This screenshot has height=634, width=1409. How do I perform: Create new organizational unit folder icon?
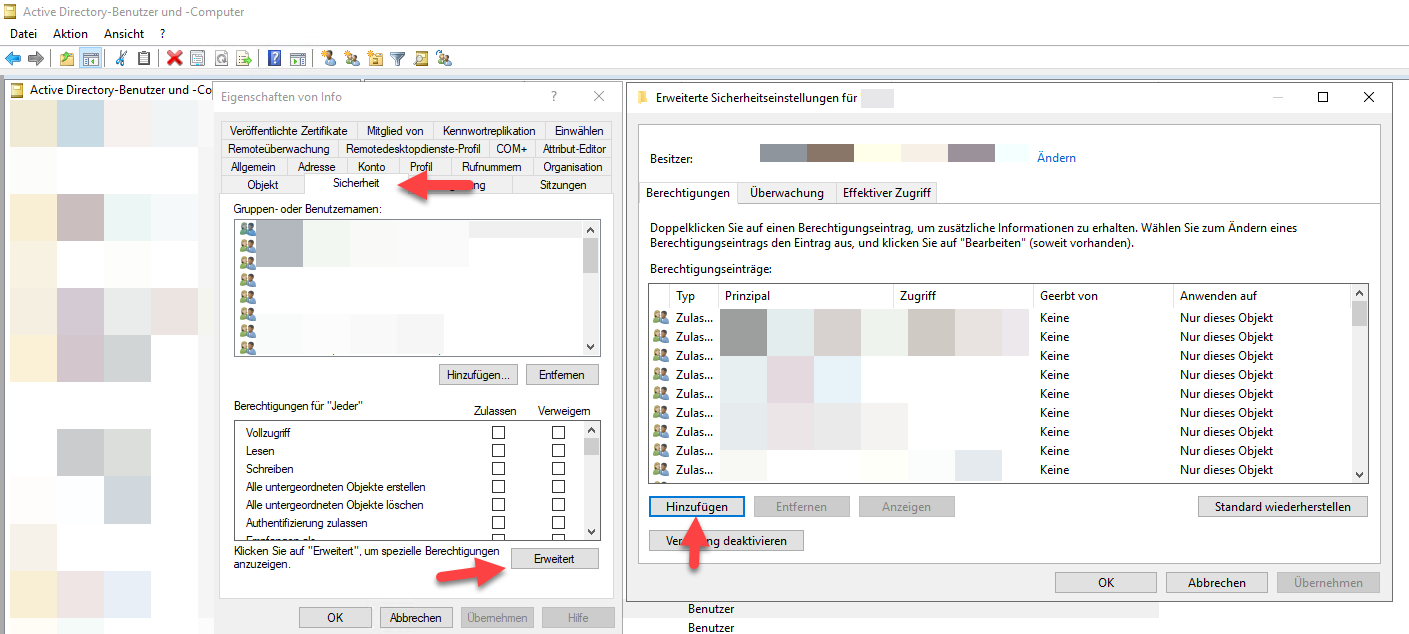pos(375,58)
